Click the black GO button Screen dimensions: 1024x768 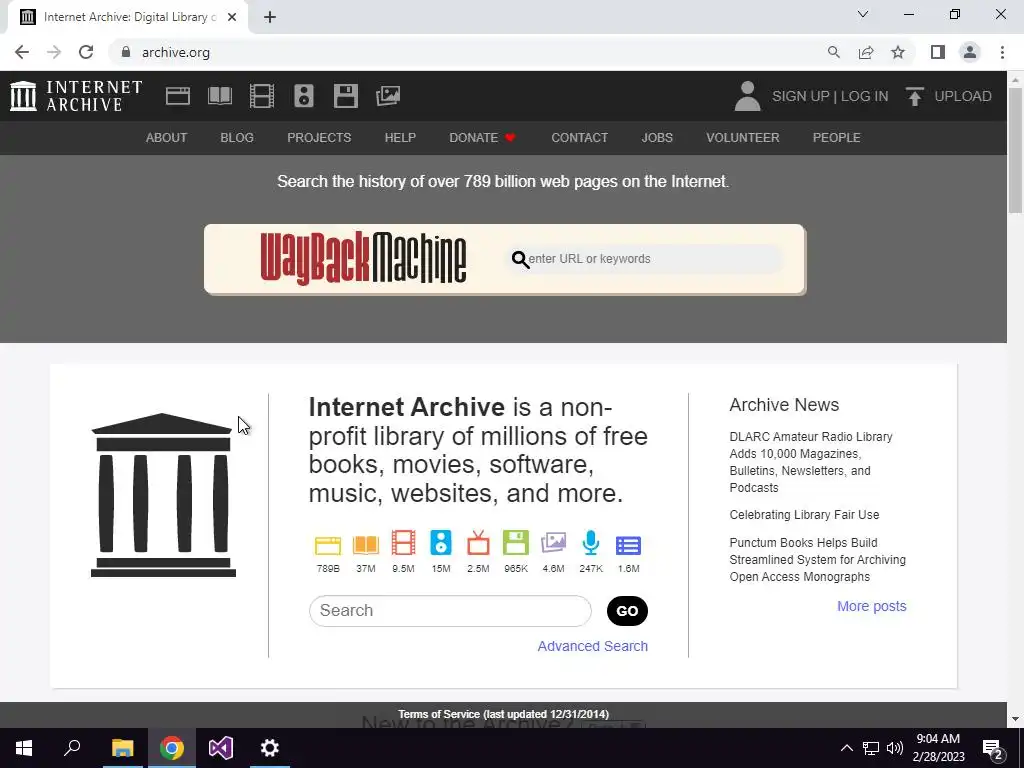tap(627, 611)
